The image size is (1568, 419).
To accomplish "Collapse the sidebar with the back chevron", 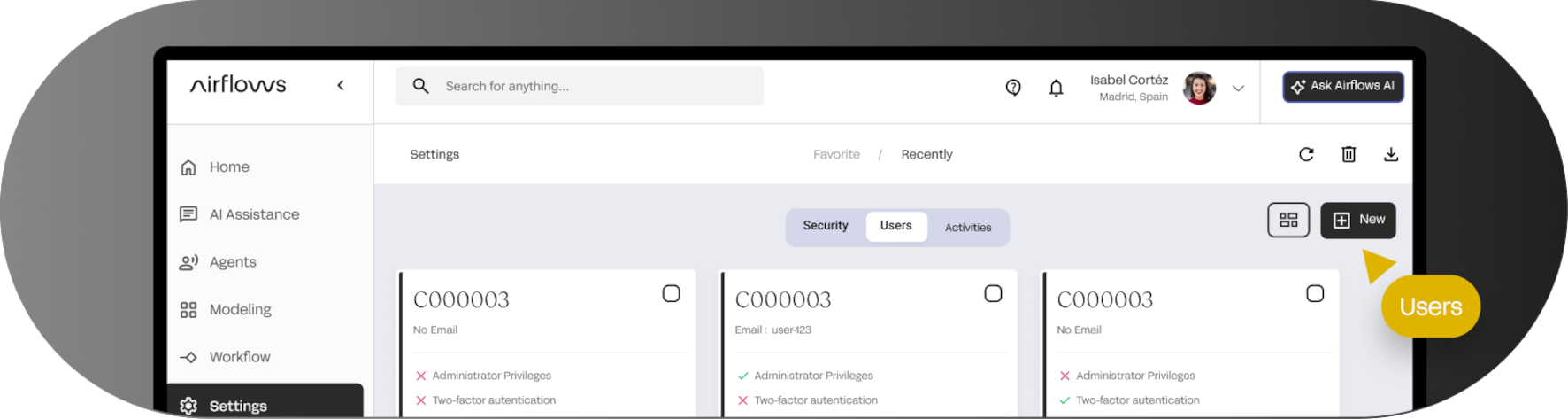I will point(341,85).
